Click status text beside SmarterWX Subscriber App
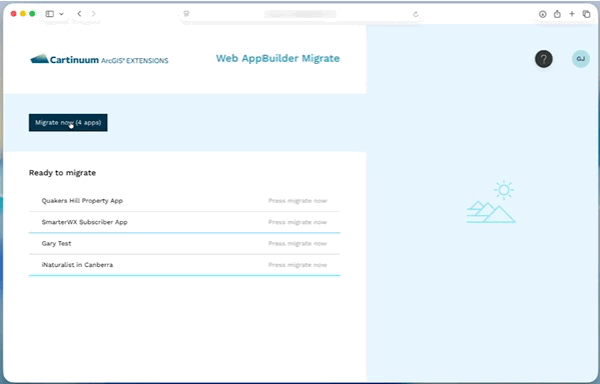 point(298,222)
